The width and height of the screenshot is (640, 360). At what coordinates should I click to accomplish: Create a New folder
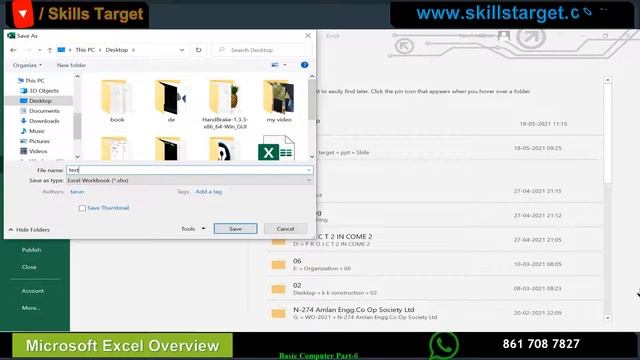[x=71, y=65]
